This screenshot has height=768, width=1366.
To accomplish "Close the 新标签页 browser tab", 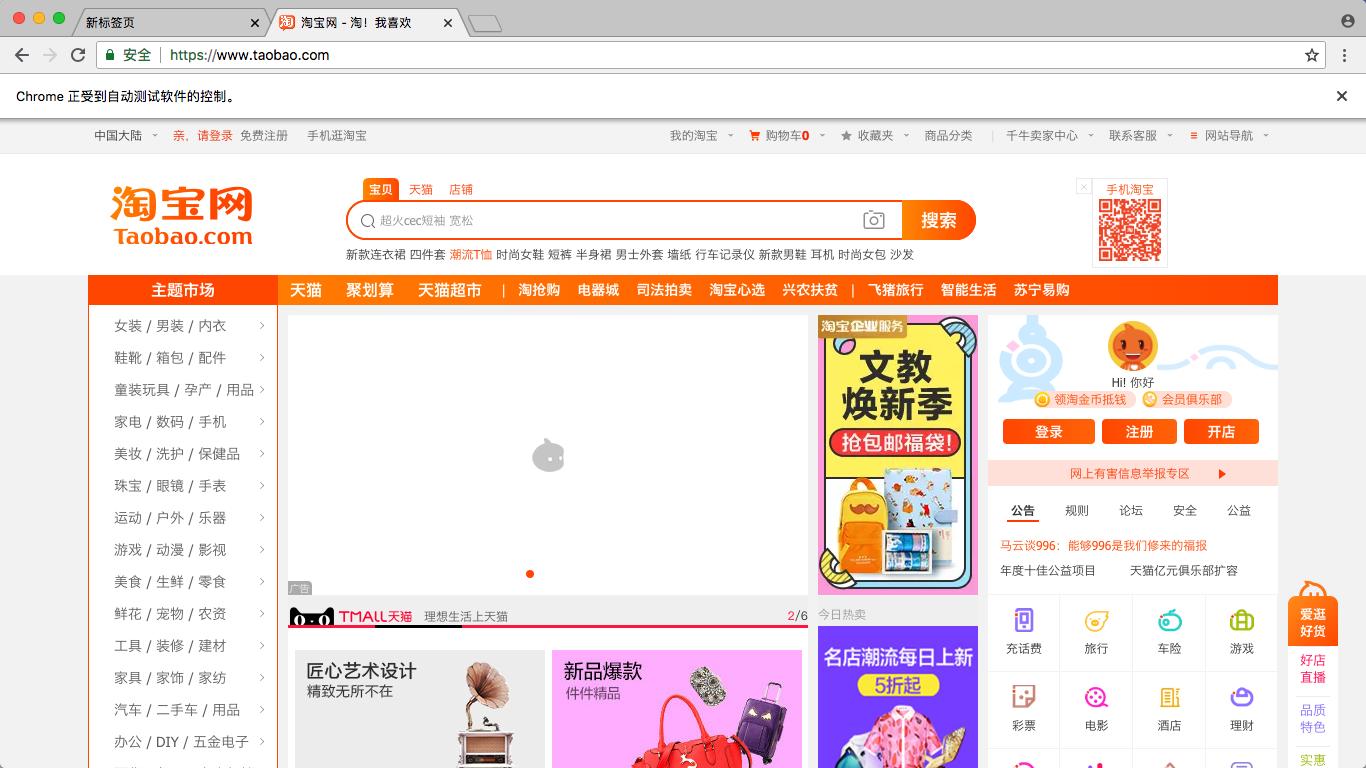I will click(255, 22).
